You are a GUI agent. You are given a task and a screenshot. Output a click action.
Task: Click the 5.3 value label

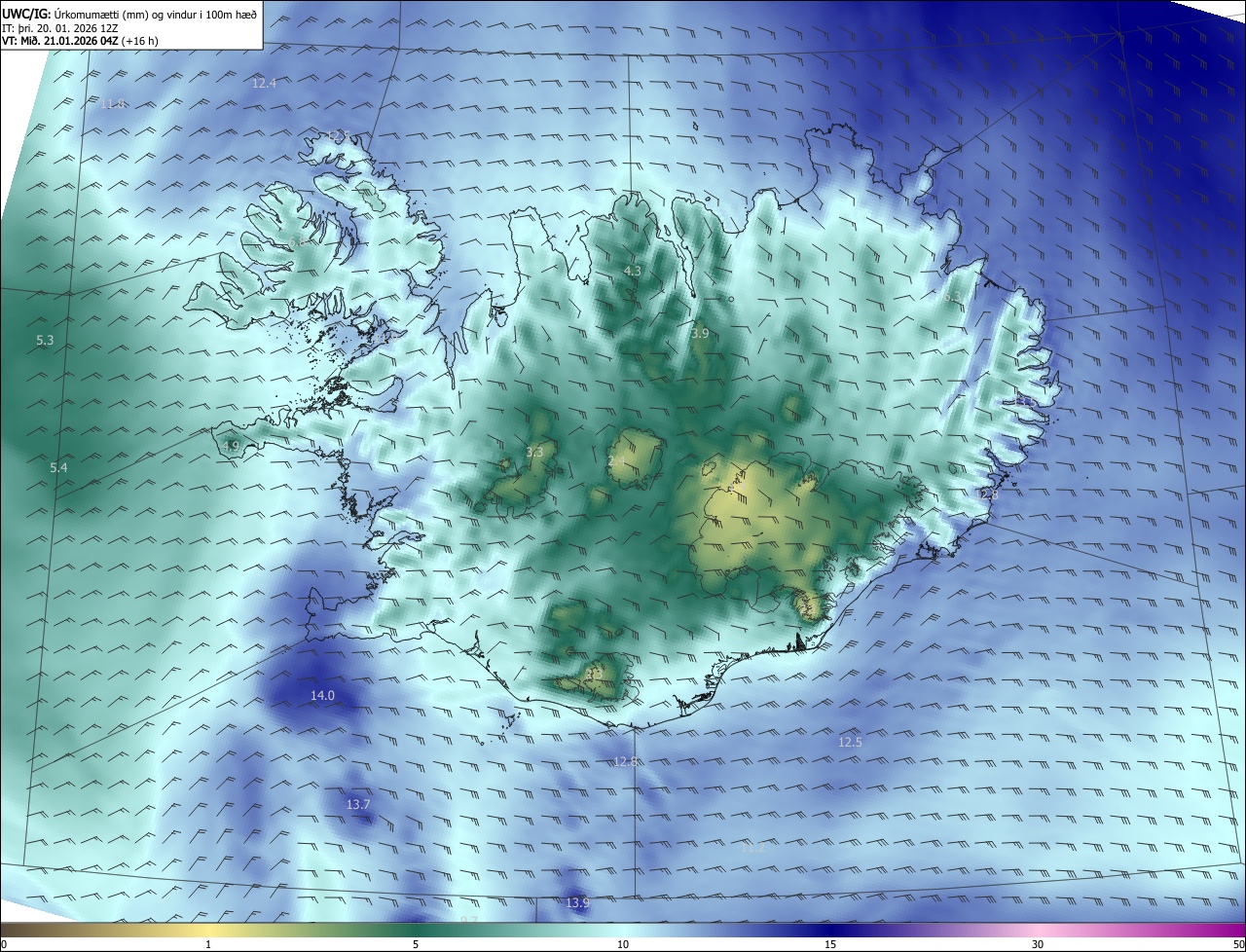click(x=45, y=341)
